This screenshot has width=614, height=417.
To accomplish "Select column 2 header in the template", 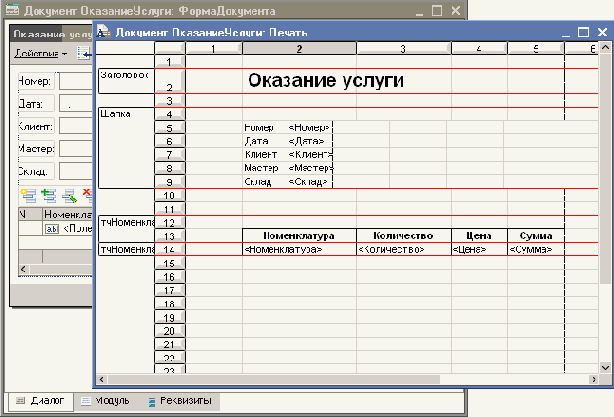I will click(299, 48).
